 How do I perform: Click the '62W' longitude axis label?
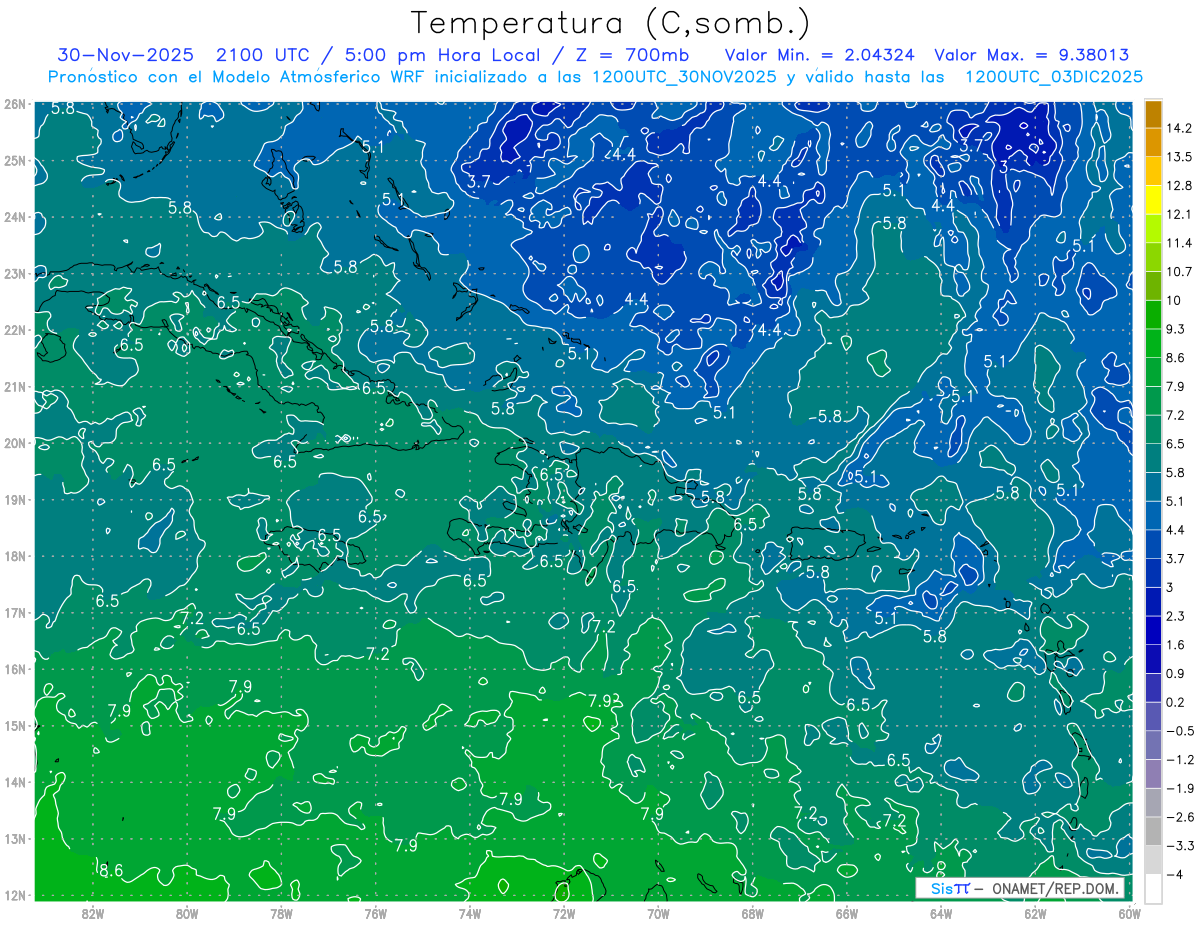pos(1035,913)
